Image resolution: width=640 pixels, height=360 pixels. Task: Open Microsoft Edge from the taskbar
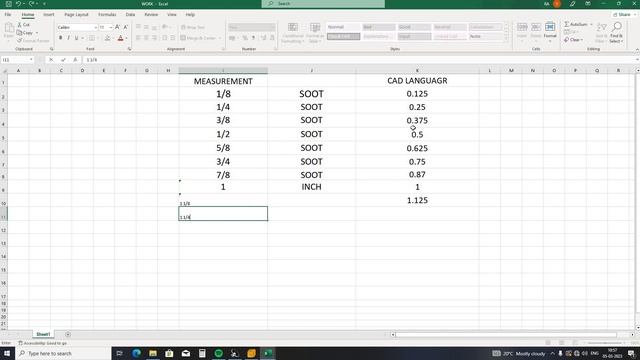136,353
